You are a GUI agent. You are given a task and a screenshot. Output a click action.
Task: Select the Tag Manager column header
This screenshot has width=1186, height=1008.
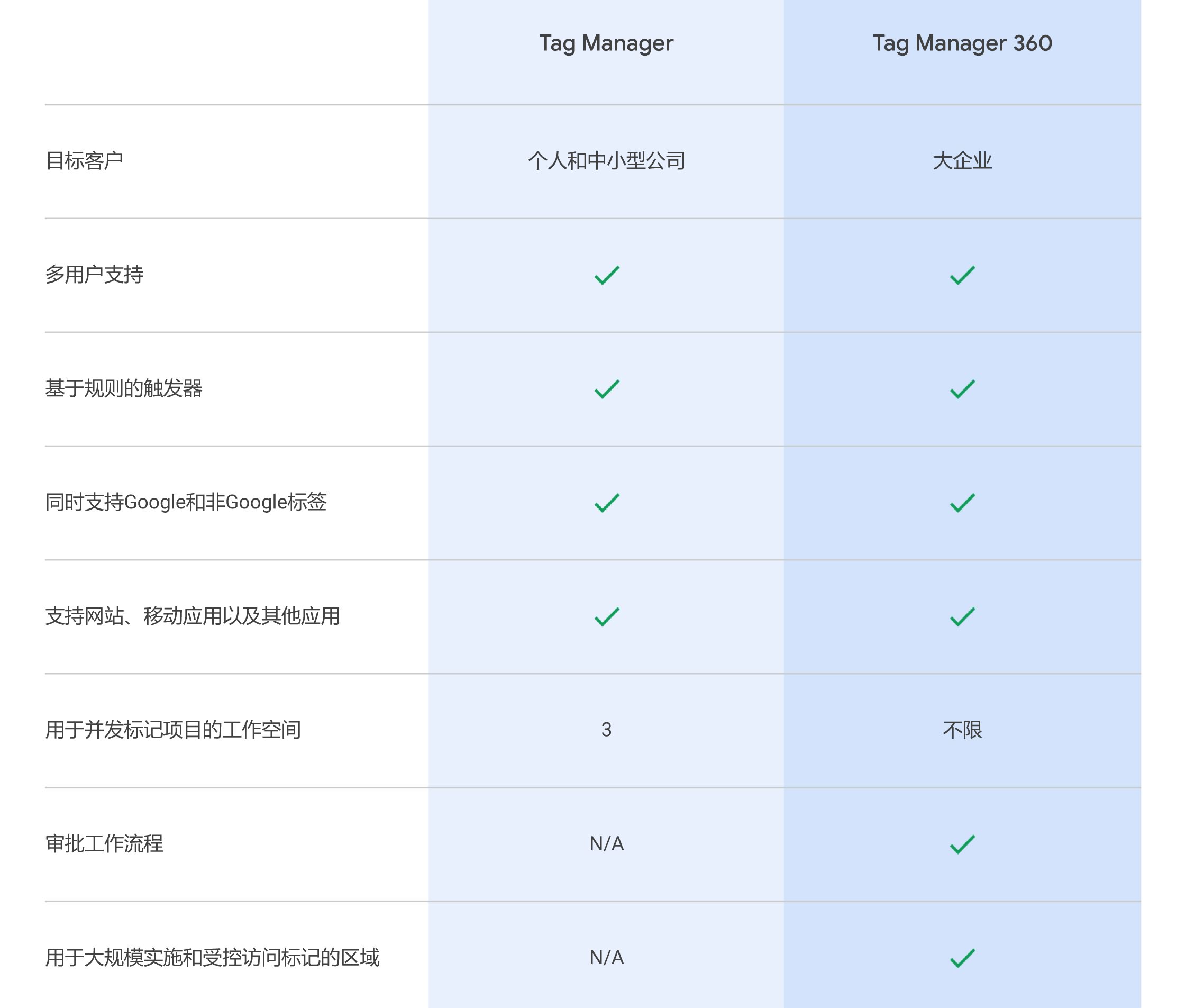(x=606, y=43)
